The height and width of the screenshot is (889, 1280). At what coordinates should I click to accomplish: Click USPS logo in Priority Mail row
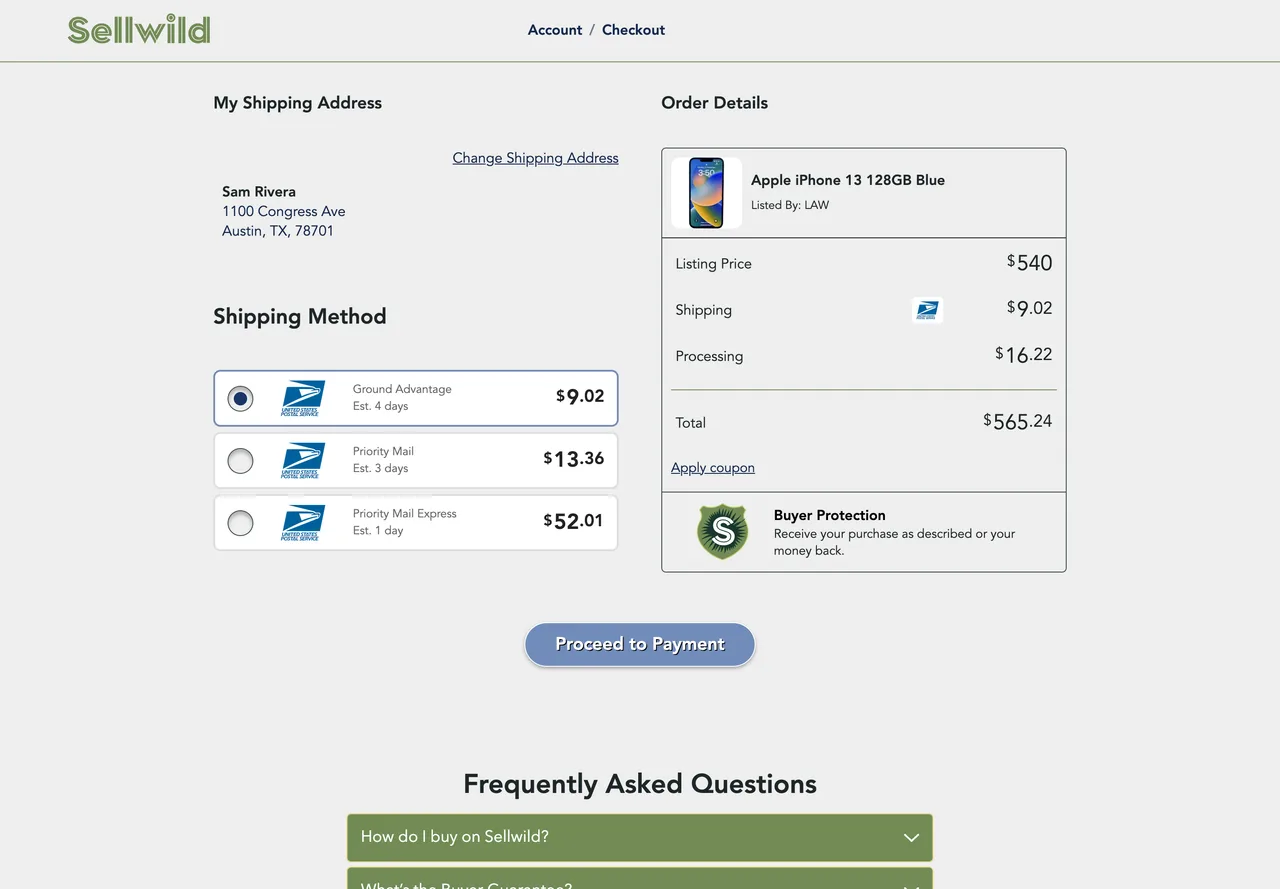[303, 460]
